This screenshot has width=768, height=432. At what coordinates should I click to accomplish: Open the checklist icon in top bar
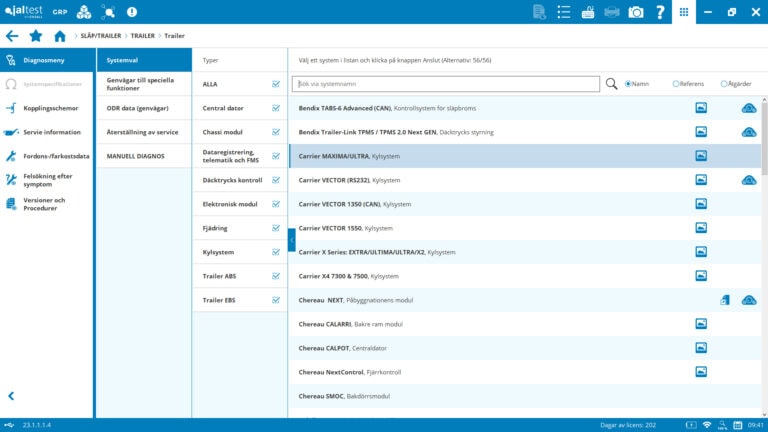[x=564, y=12]
